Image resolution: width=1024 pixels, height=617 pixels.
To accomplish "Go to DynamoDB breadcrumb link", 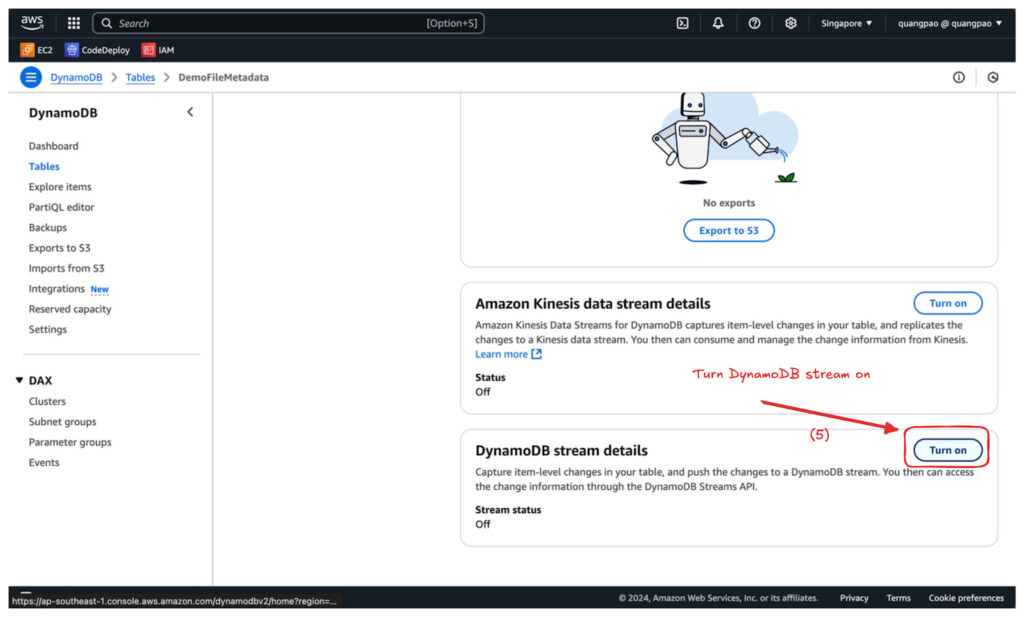I will pos(76,77).
